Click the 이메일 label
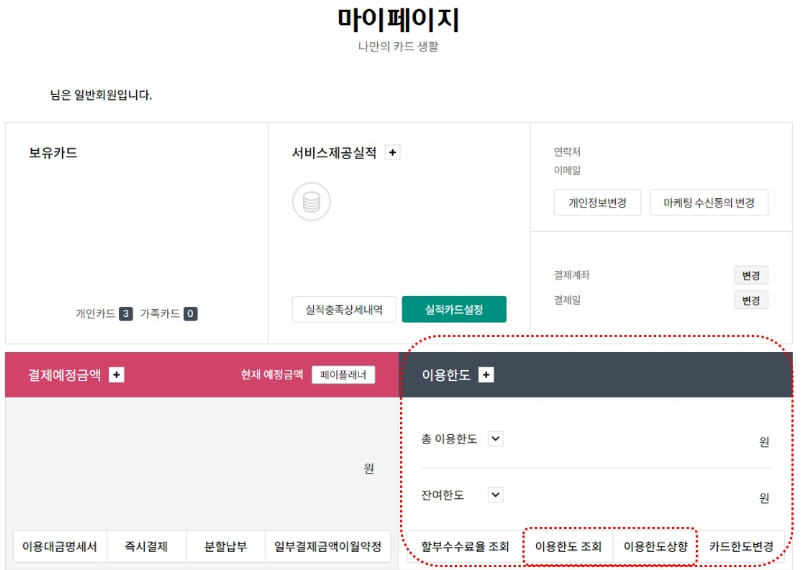The width and height of the screenshot is (802, 570). click(x=567, y=170)
